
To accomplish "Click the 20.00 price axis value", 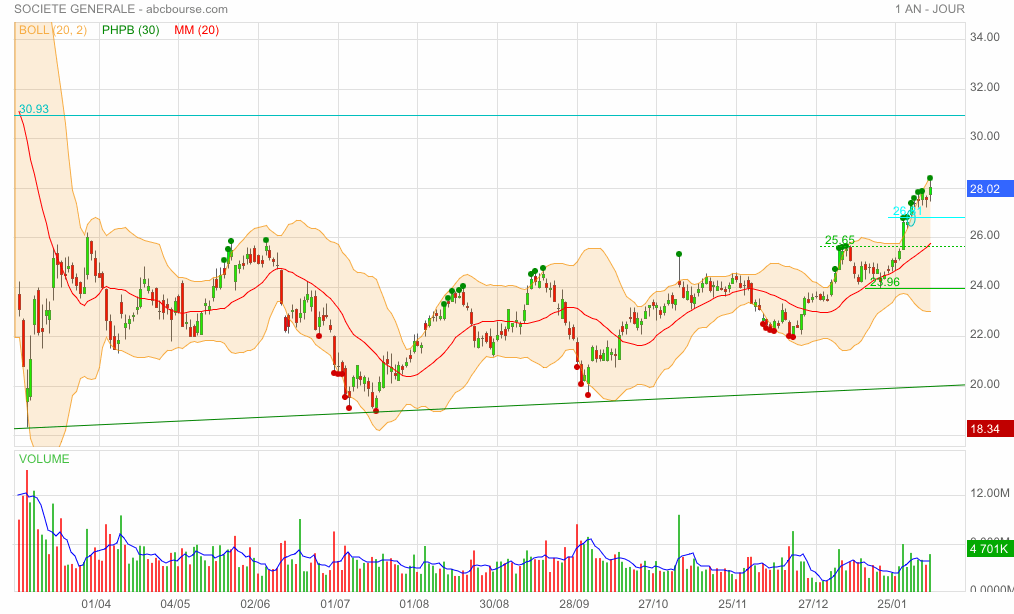I will pos(985,384).
